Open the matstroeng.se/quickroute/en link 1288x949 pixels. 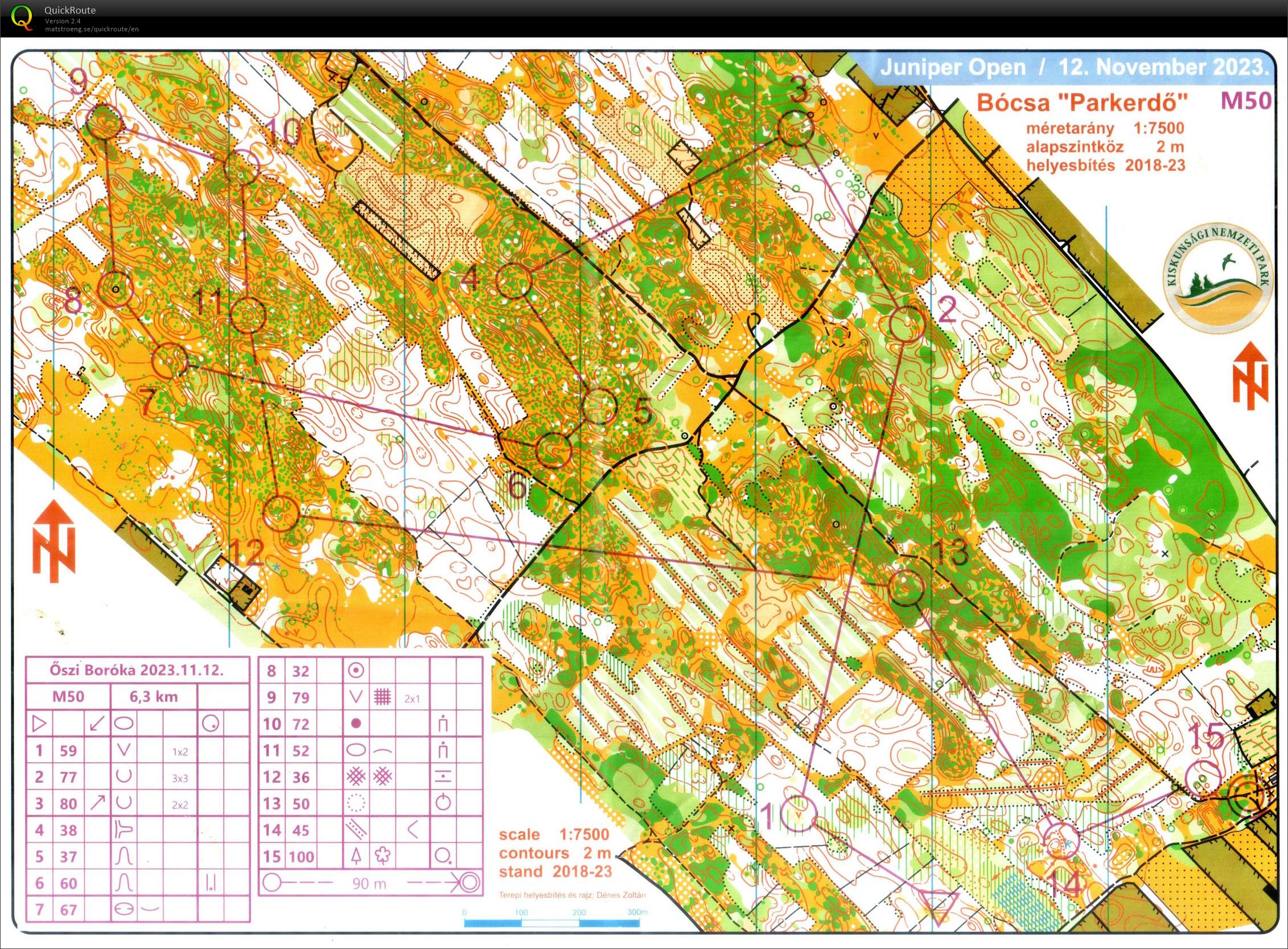92,28
